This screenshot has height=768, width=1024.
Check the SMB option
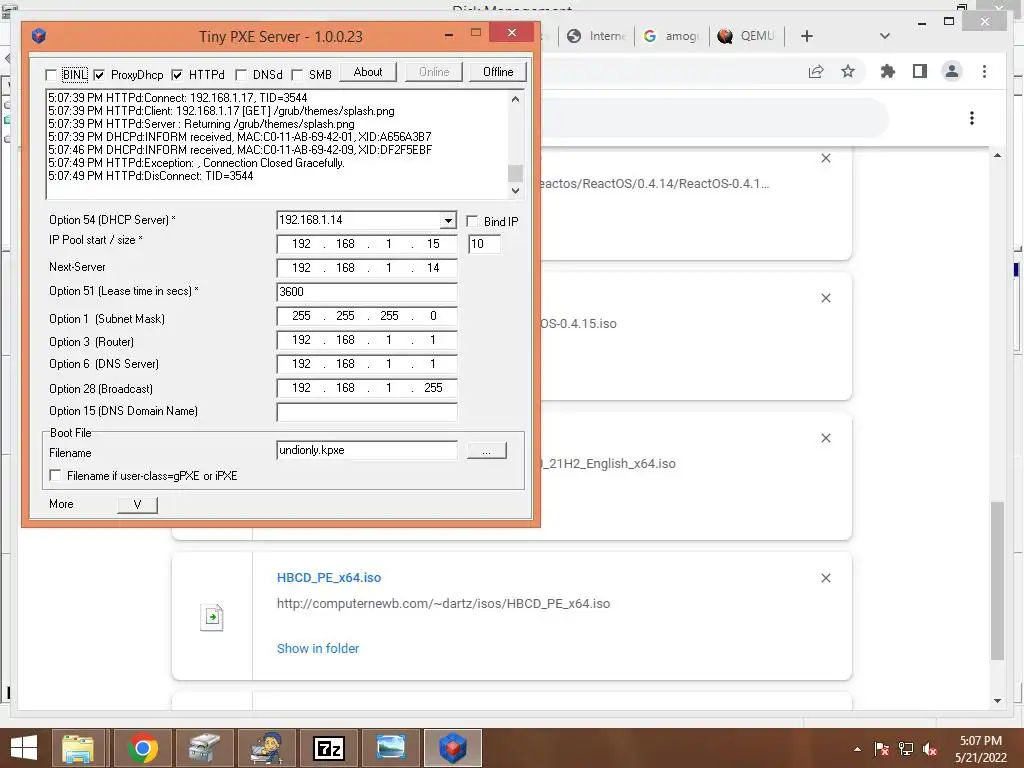tap(297, 75)
